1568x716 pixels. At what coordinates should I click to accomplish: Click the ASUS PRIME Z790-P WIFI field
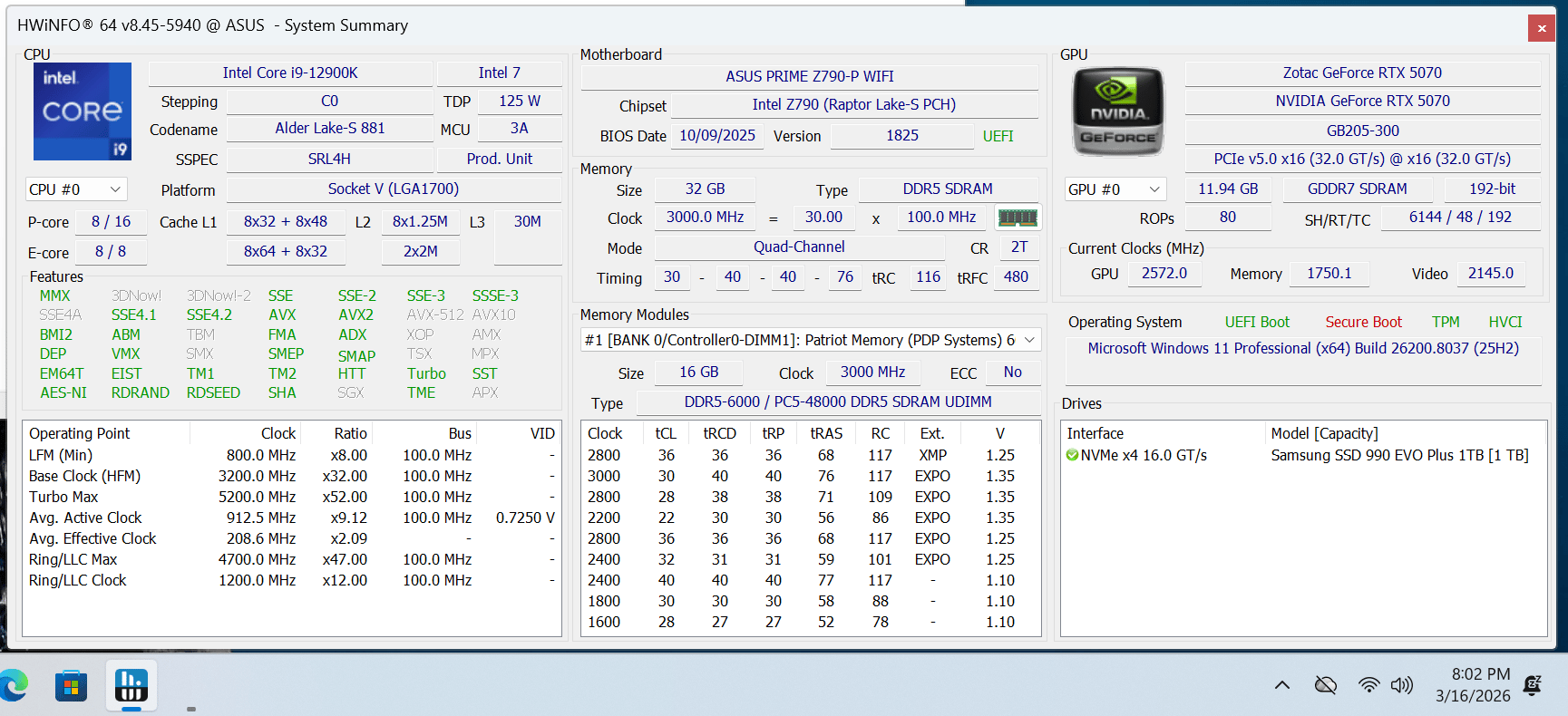(x=810, y=76)
